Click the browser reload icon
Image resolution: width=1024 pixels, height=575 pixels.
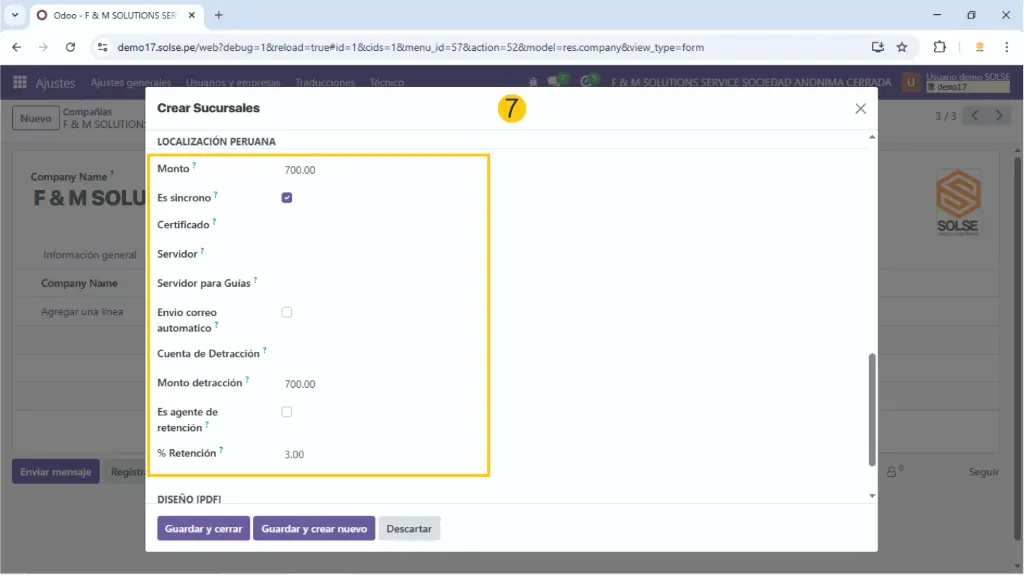(x=70, y=47)
